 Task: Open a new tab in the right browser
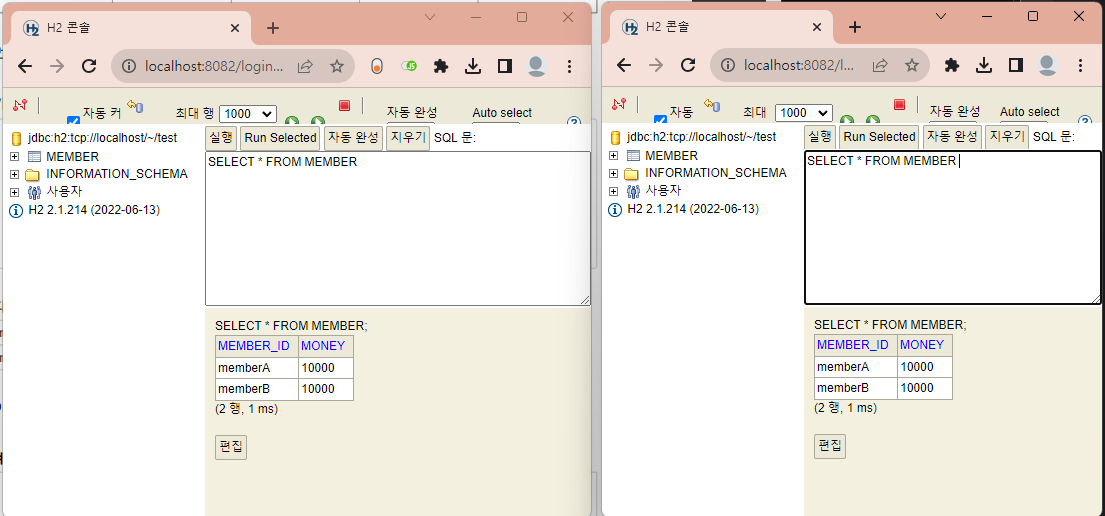pyautogui.click(x=854, y=27)
